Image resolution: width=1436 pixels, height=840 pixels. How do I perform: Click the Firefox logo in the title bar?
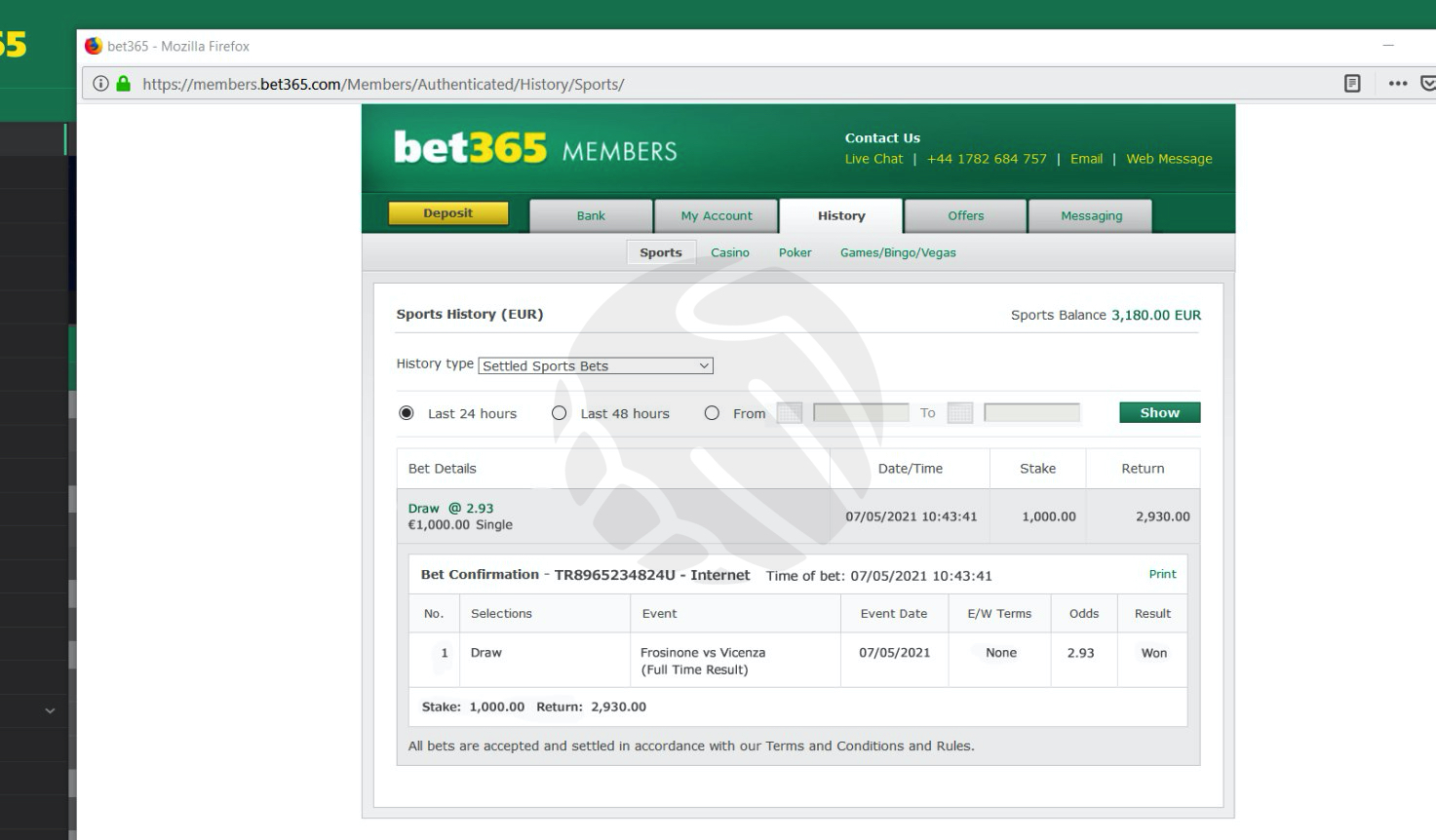tap(94, 46)
